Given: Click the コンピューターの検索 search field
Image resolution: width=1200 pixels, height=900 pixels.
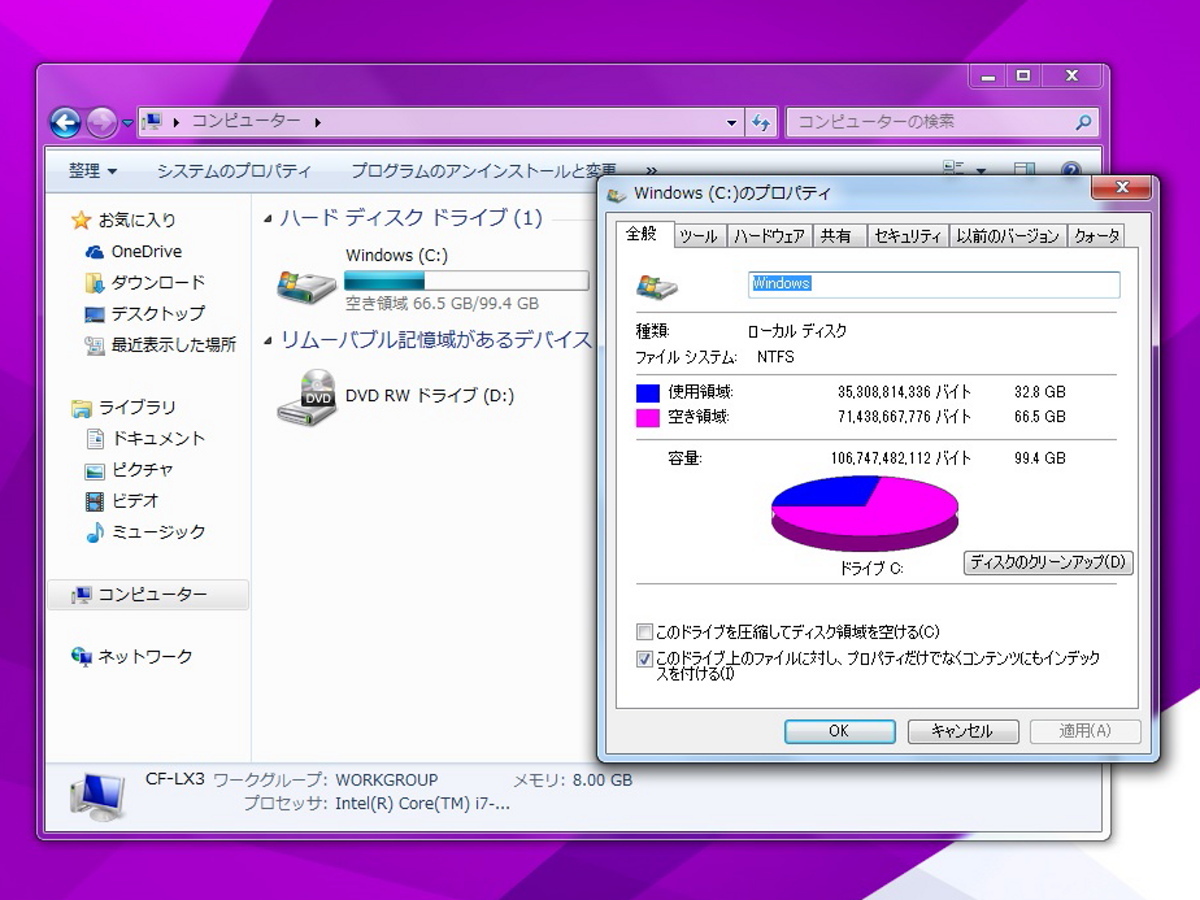Looking at the screenshot, I should pos(942,122).
